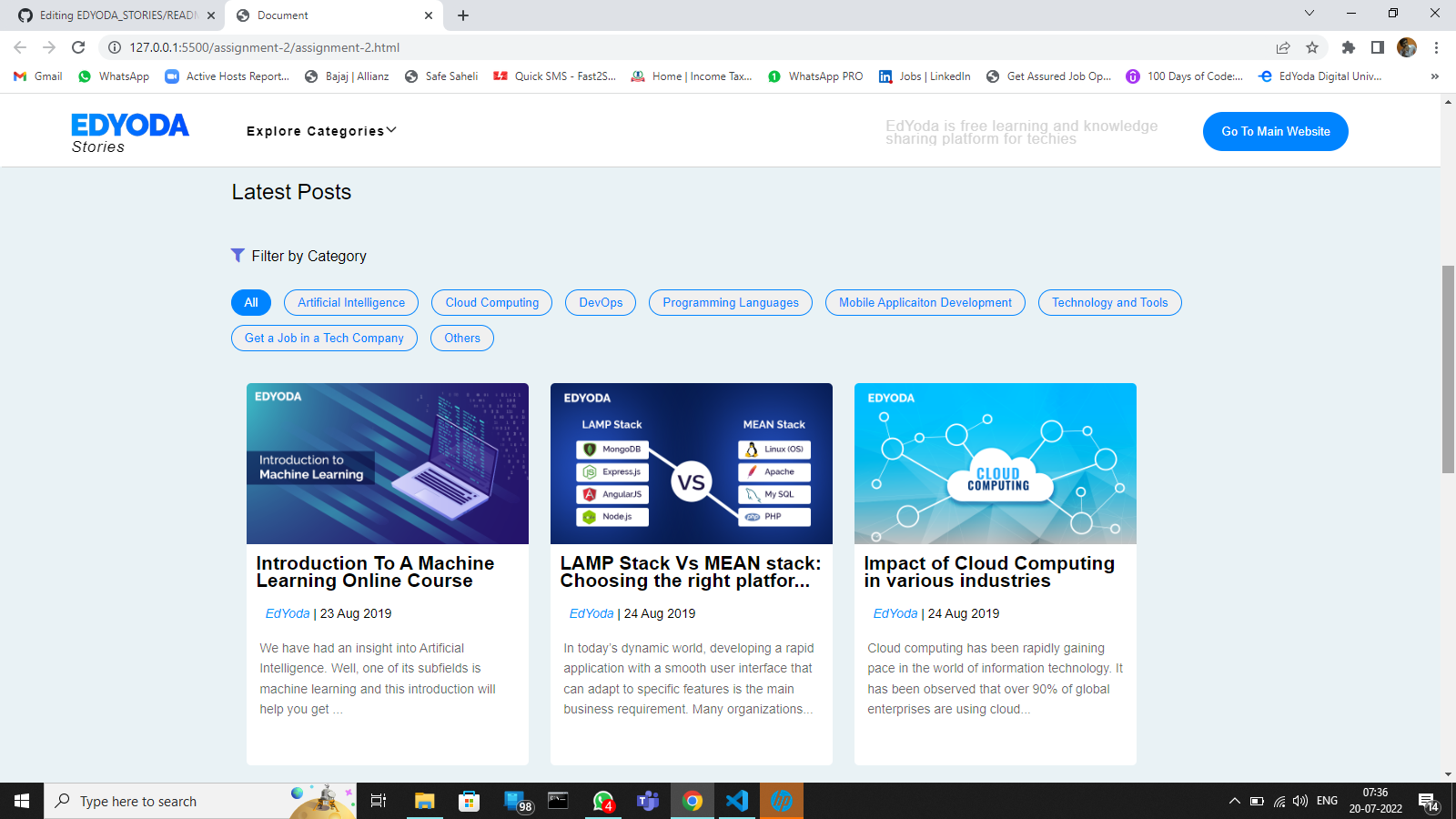Click the browser extensions puzzle icon

pos(1348,47)
